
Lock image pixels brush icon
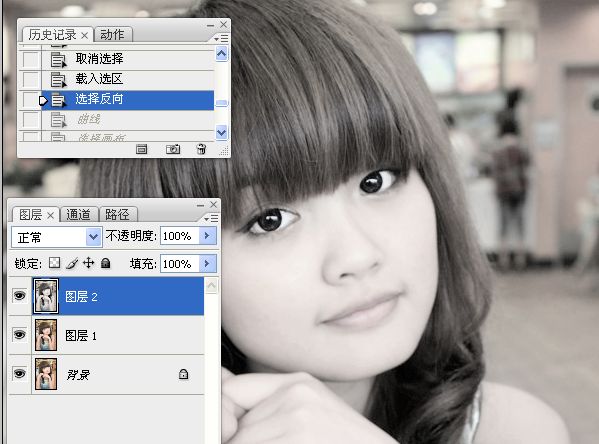coord(71,263)
